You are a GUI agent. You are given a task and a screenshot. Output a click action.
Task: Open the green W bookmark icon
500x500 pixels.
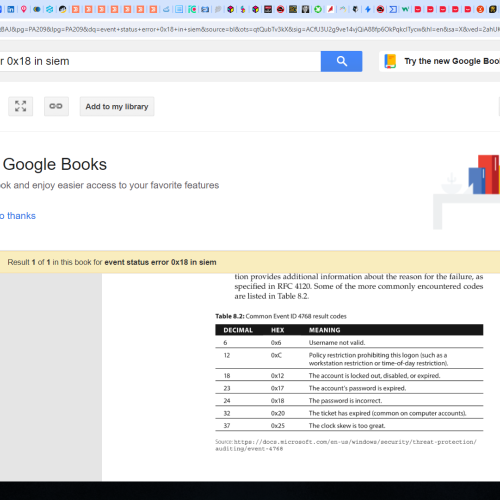tap(405, 9)
